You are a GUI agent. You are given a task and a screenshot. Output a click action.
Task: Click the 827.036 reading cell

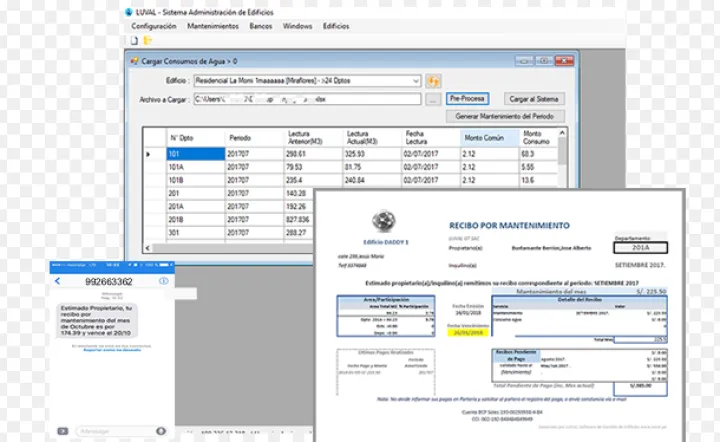click(x=299, y=220)
